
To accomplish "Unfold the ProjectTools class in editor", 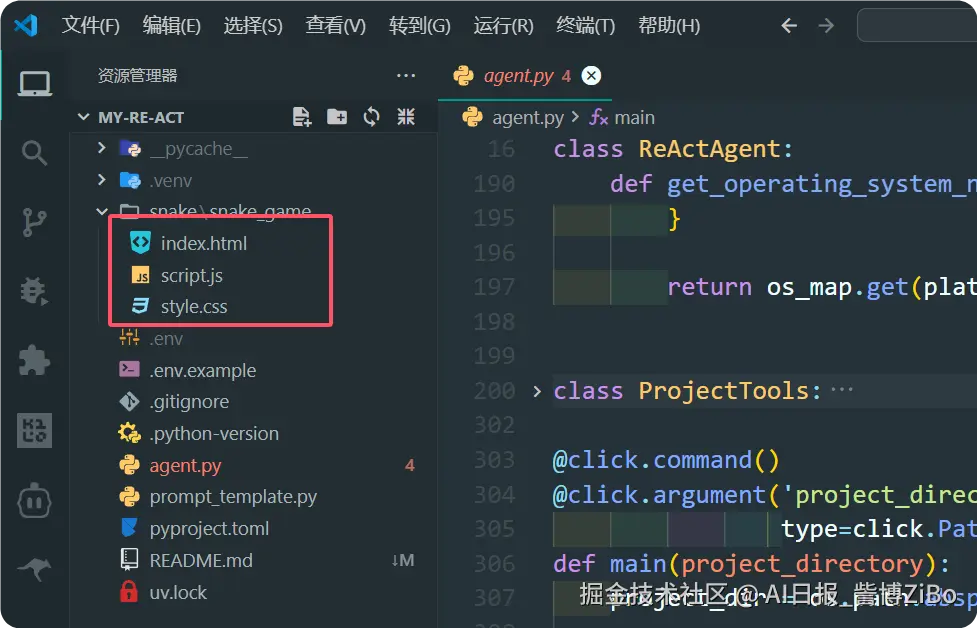I will coord(537,391).
